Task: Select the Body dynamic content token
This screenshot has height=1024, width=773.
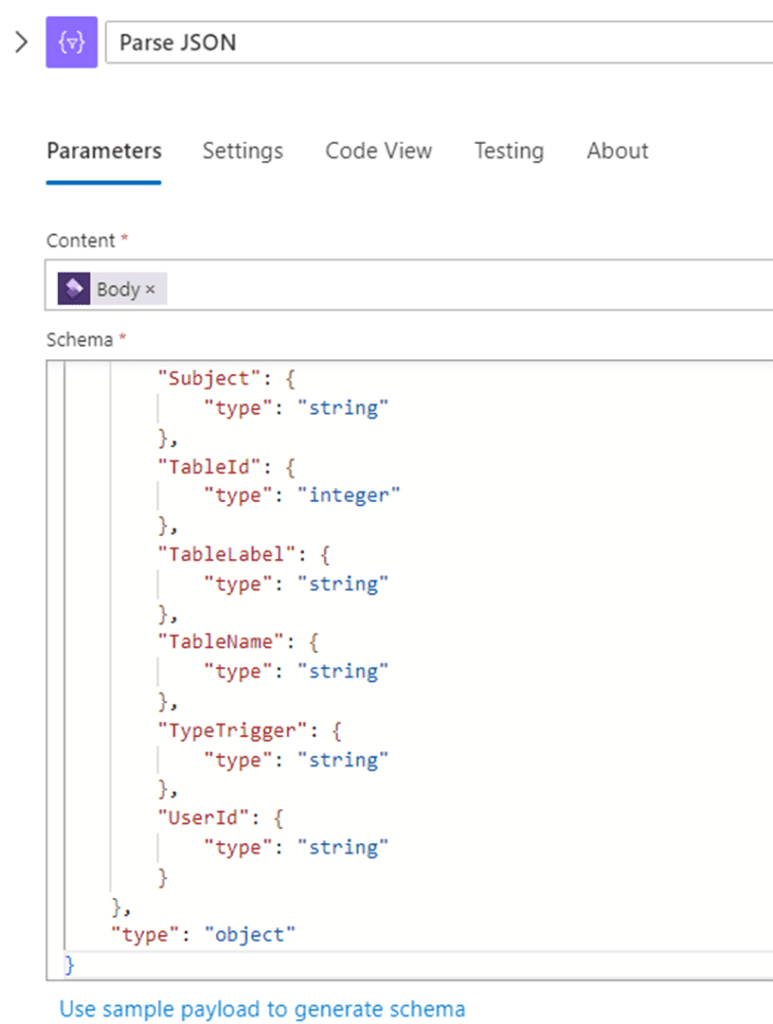Action: [x=112, y=289]
